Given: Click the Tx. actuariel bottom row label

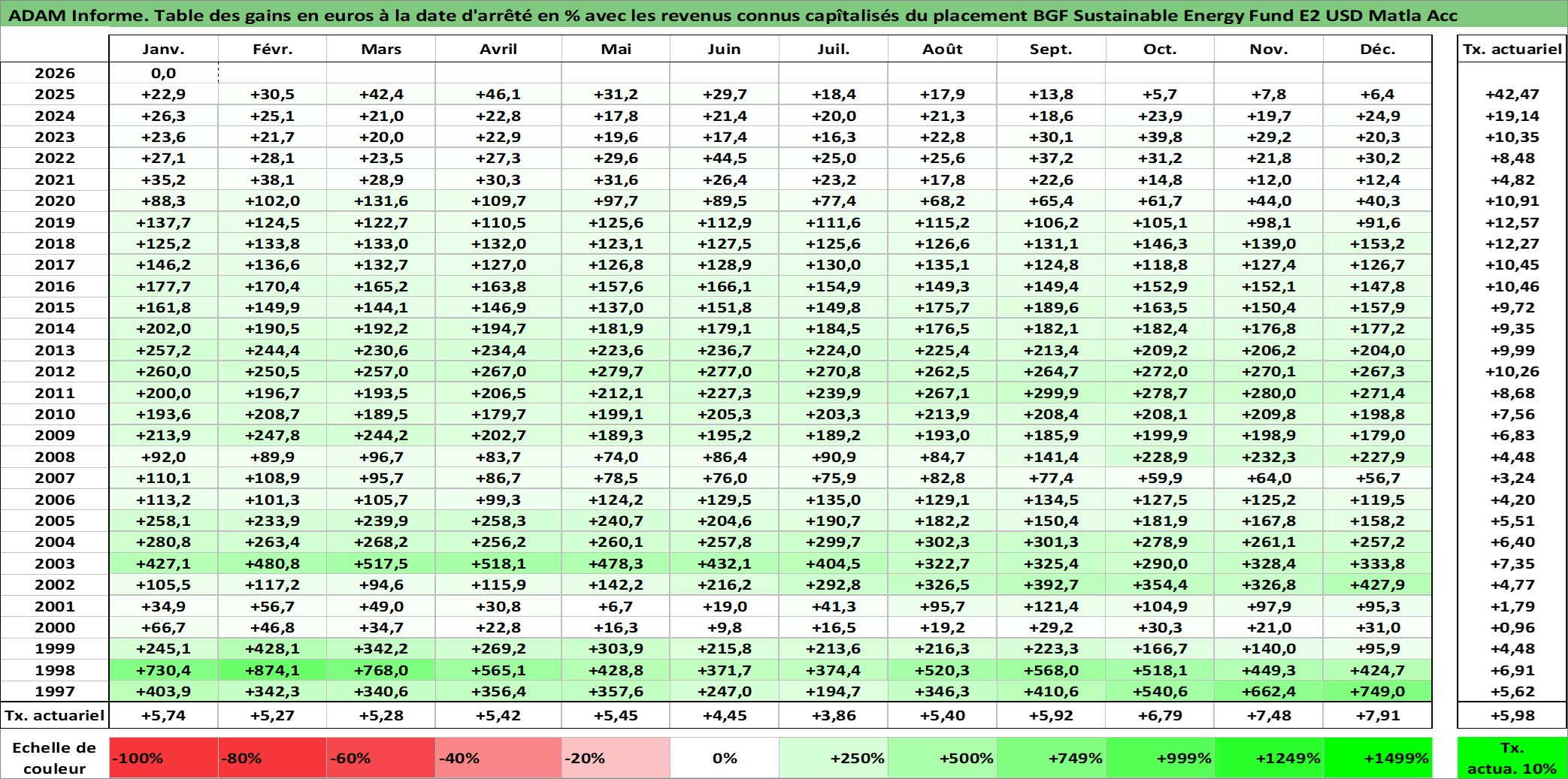Looking at the screenshot, I should tap(55, 715).
